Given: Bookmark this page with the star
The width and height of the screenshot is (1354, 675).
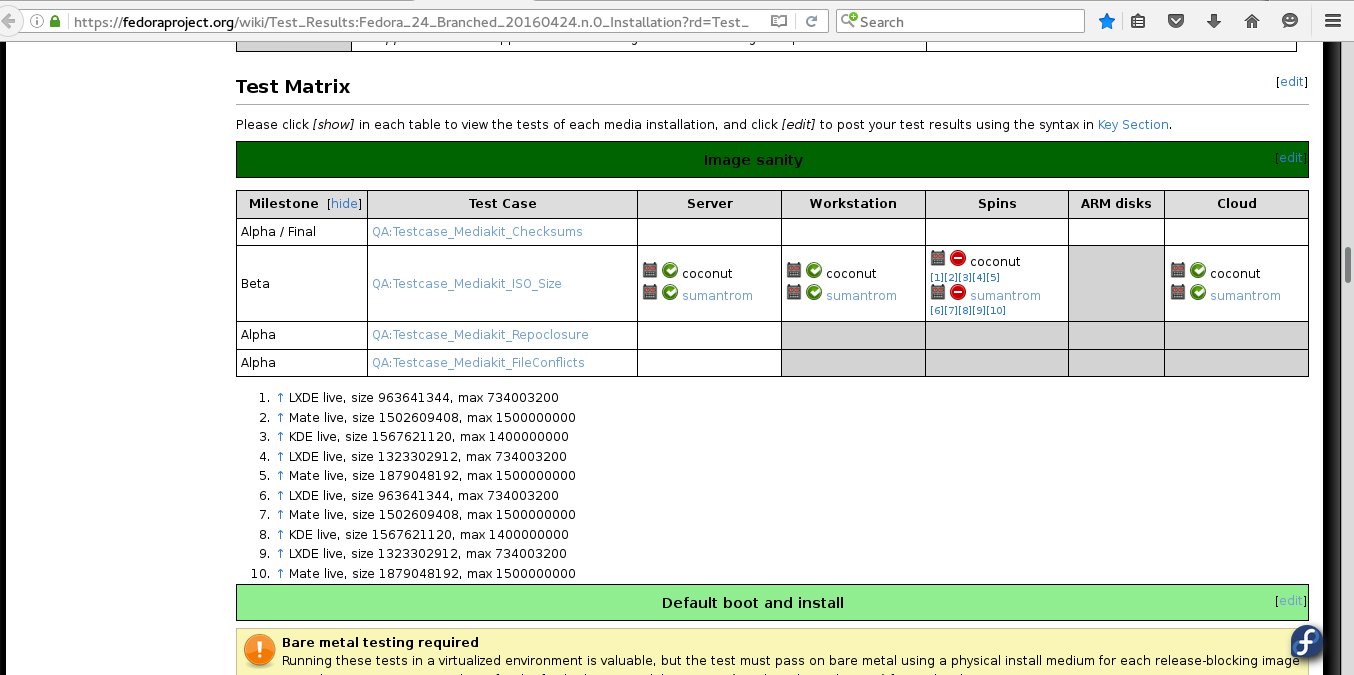Looking at the screenshot, I should point(1107,21).
